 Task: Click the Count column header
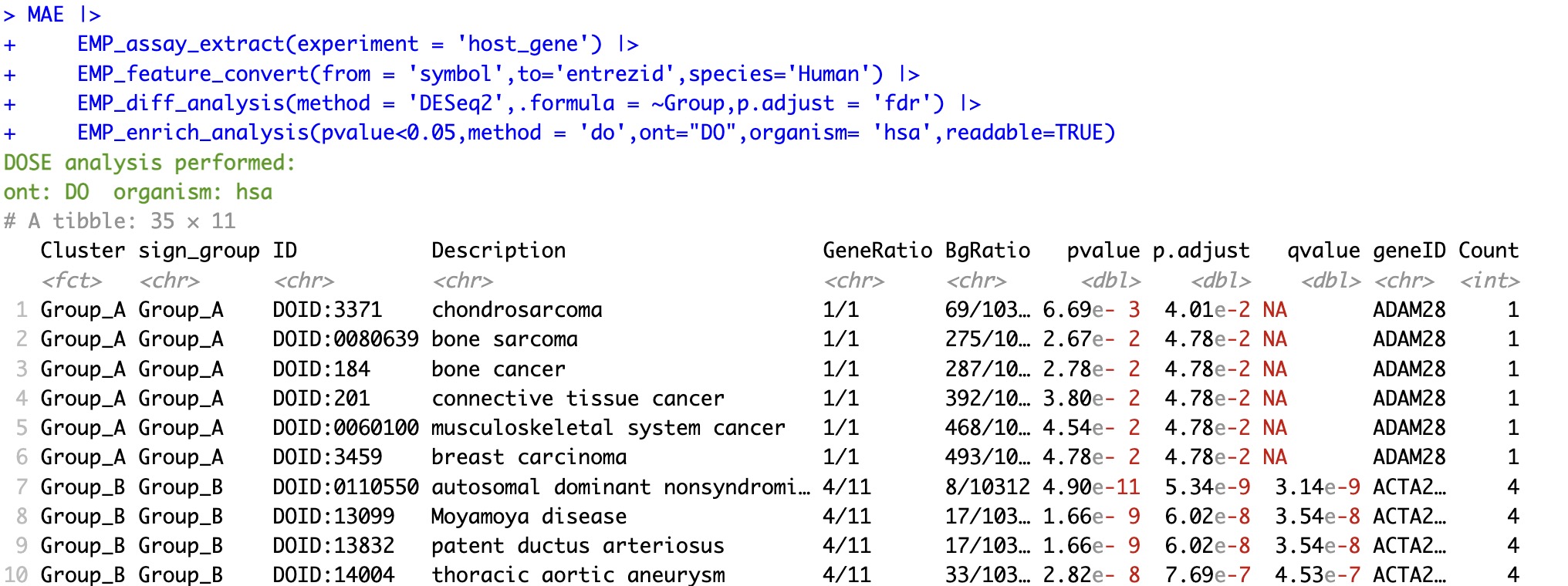click(x=1489, y=251)
